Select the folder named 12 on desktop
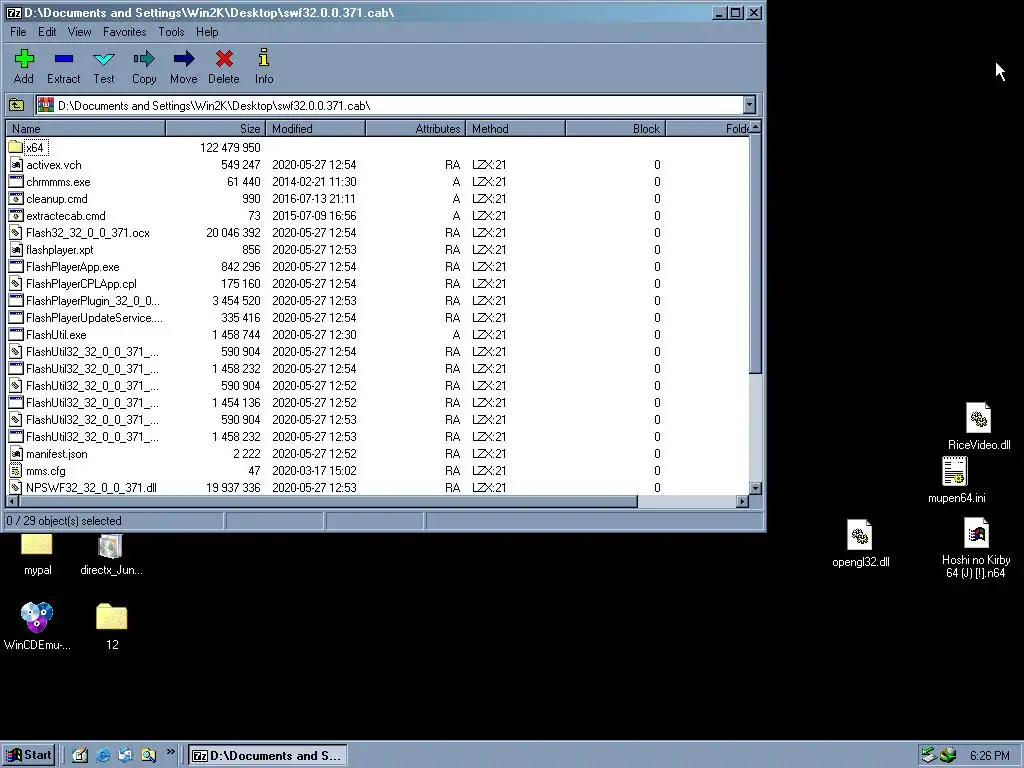 coord(112,616)
